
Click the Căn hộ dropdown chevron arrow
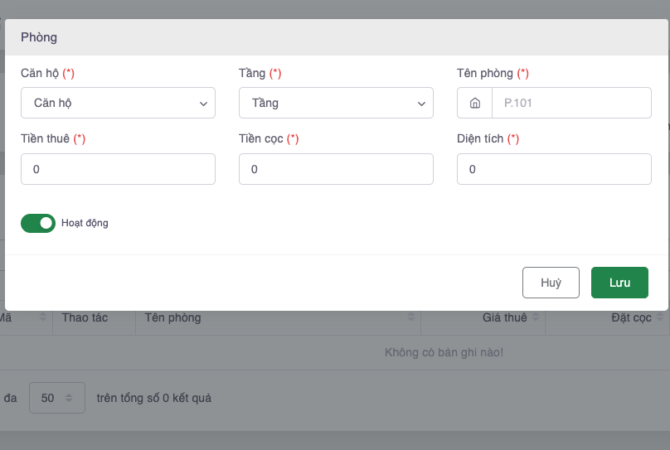203,103
